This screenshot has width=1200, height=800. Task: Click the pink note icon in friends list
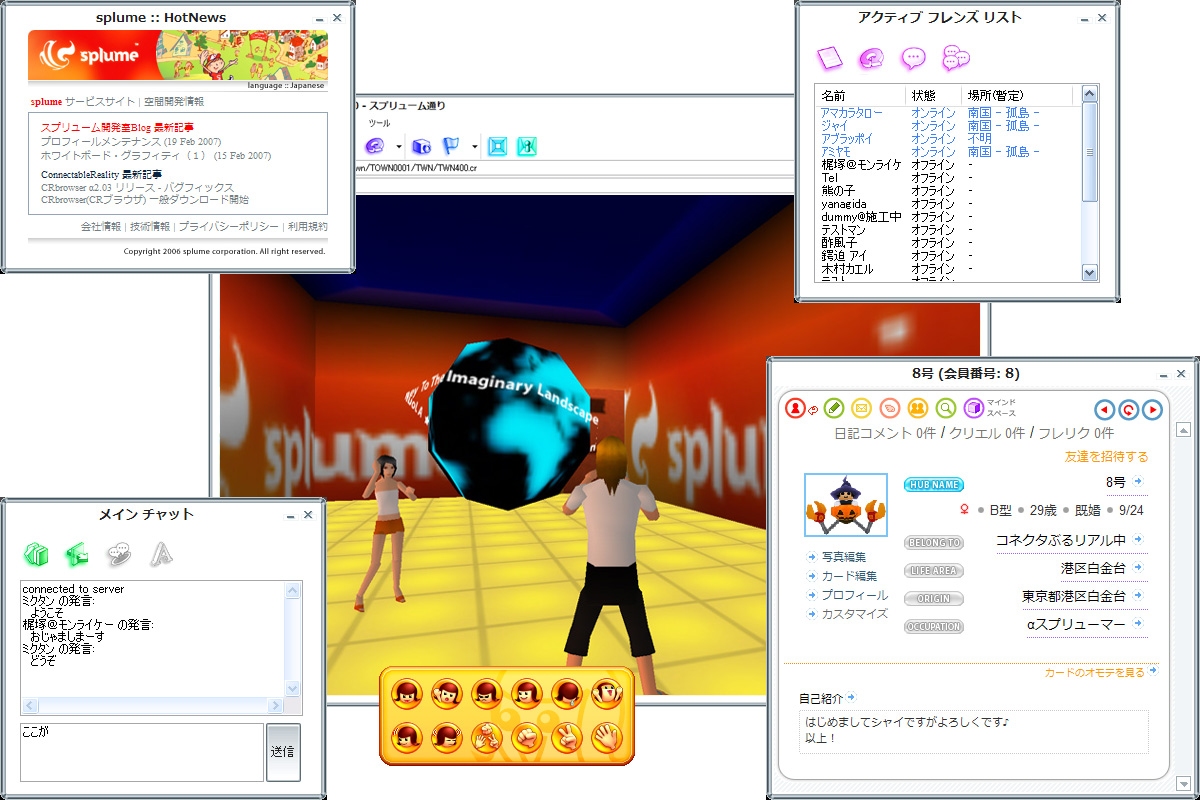coord(829,58)
